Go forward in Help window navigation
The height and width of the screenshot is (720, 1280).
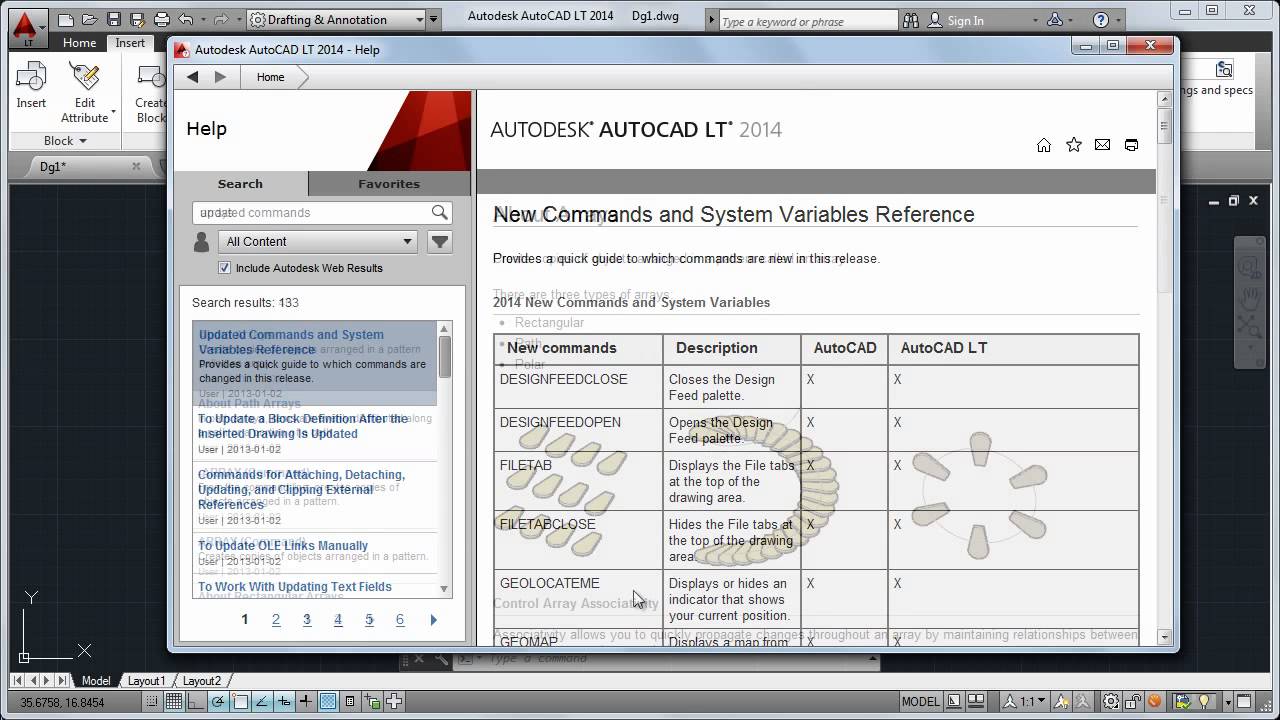[220, 77]
